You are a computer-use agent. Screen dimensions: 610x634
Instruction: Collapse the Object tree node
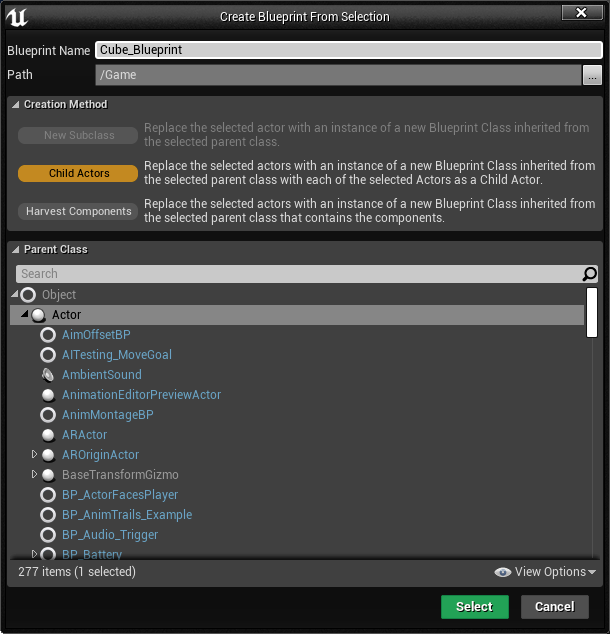(x=15, y=294)
